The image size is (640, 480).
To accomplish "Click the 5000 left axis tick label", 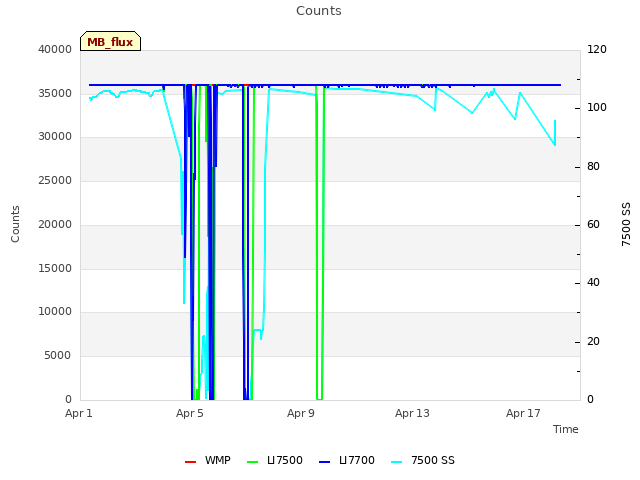I will pyautogui.click(x=58, y=356).
